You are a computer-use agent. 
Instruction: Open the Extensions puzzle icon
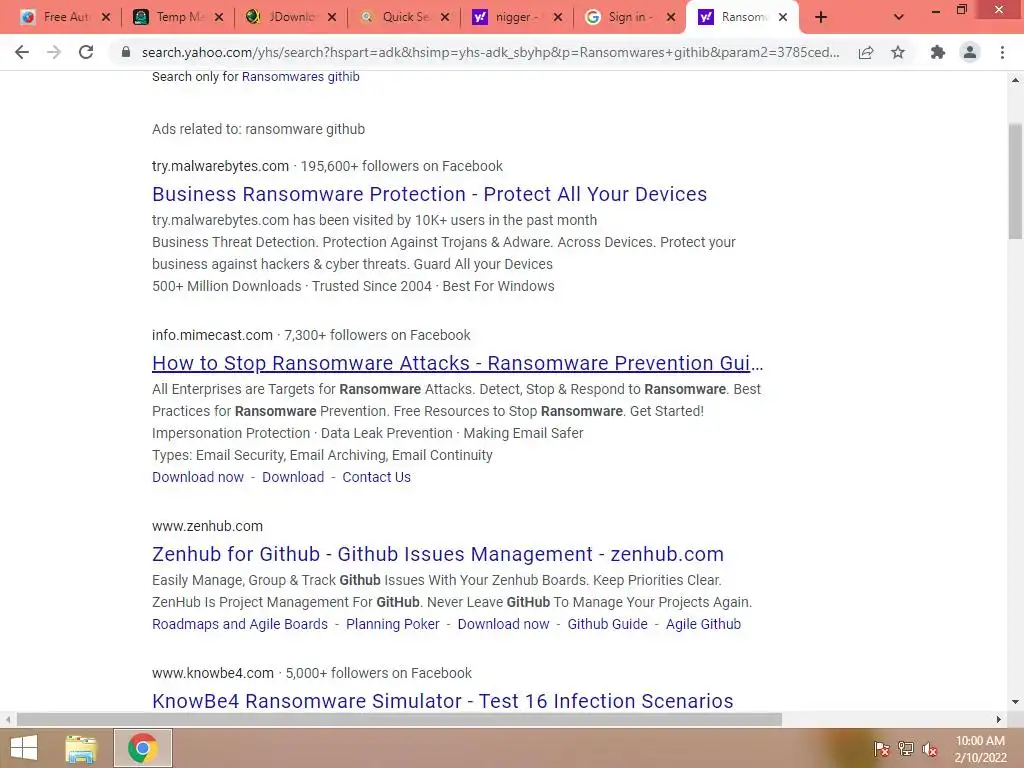(938, 52)
